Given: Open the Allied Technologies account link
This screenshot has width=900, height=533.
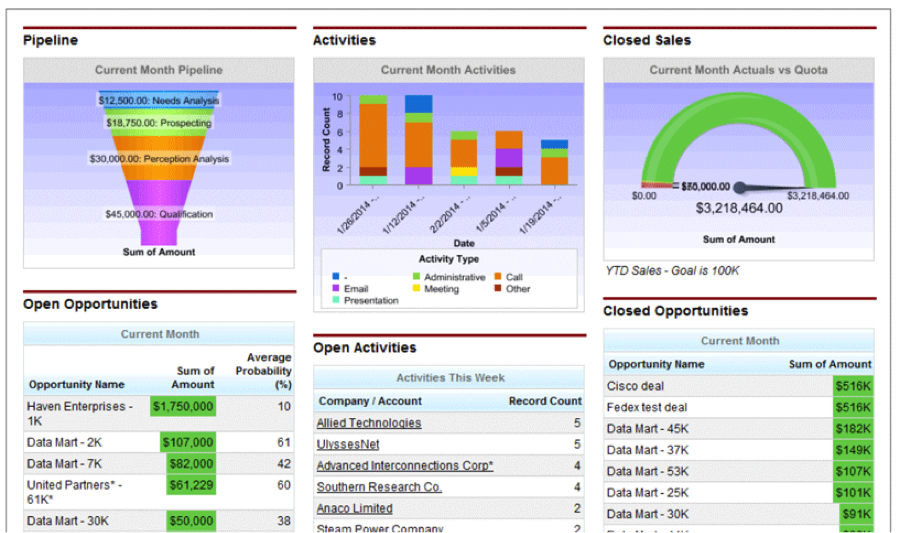Looking at the screenshot, I should click(x=368, y=423).
